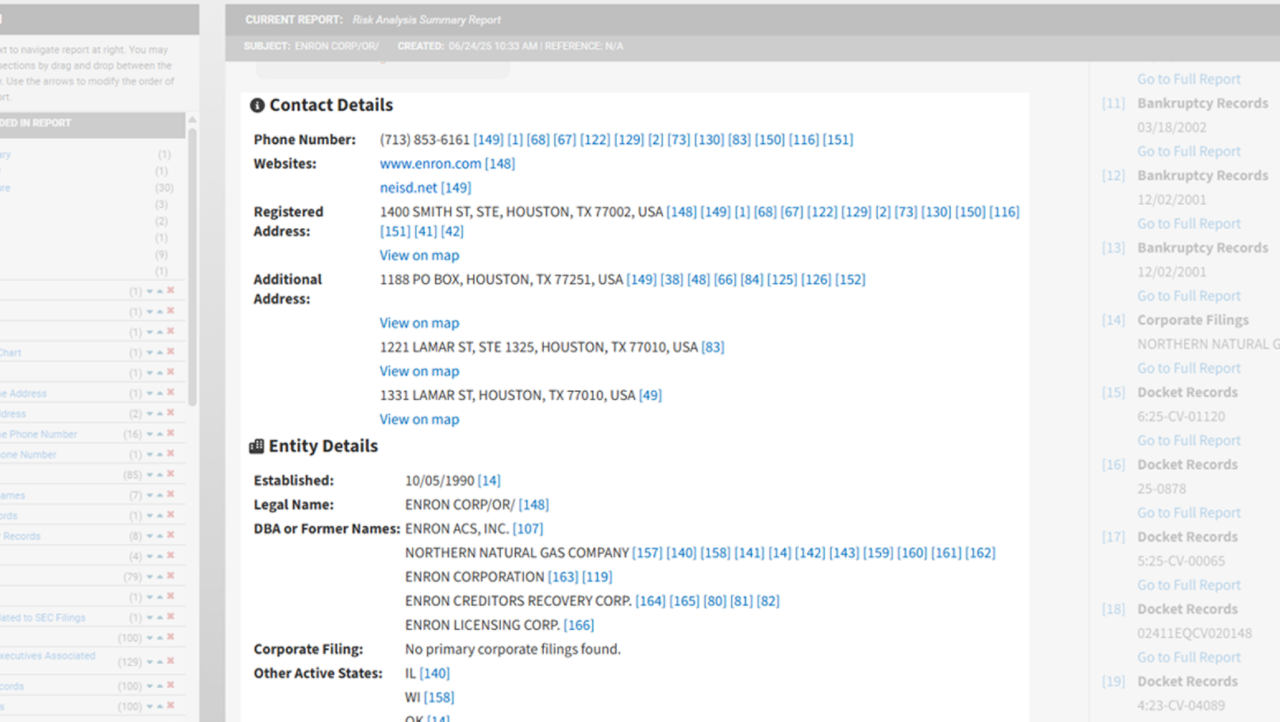Click the building icon beside Entity Details
The width and height of the screenshot is (1280, 722).
tap(257, 447)
